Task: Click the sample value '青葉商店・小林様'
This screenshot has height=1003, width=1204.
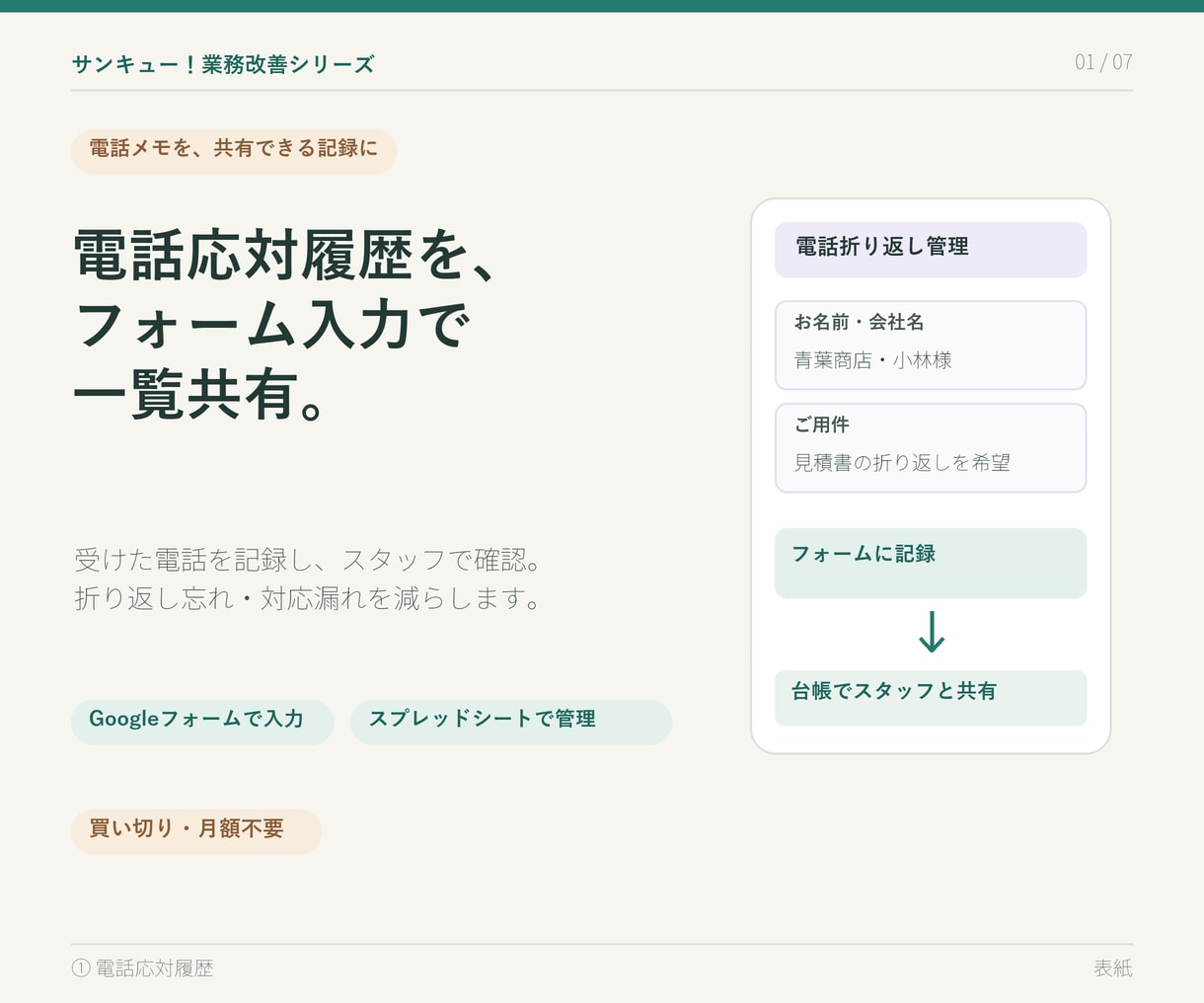Action: pyautogui.click(x=873, y=360)
